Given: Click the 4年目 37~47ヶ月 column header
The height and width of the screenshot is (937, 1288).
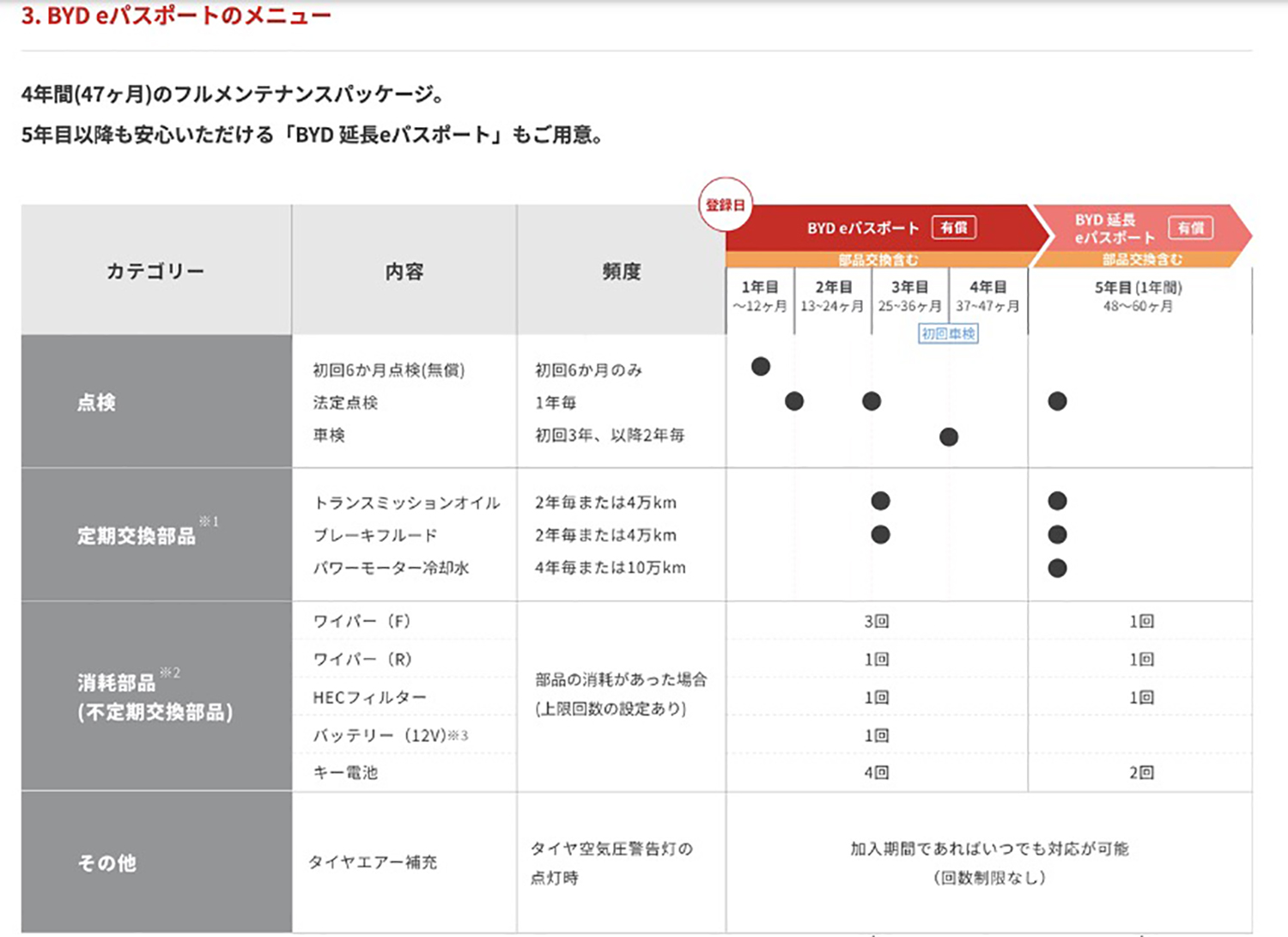Looking at the screenshot, I should point(987,296).
